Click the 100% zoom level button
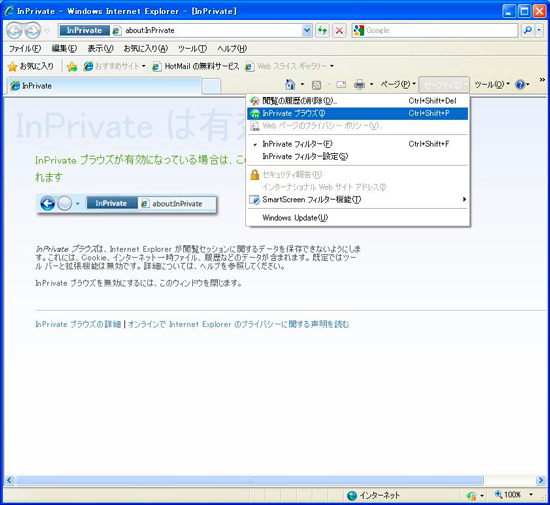The image size is (550, 505). 508,495
